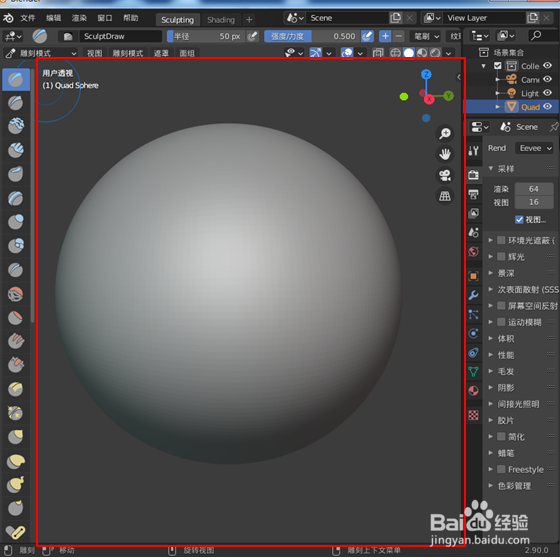Select the Clay Thumb brush tool
The image size is (560, 560).
(x=16, y=174)
